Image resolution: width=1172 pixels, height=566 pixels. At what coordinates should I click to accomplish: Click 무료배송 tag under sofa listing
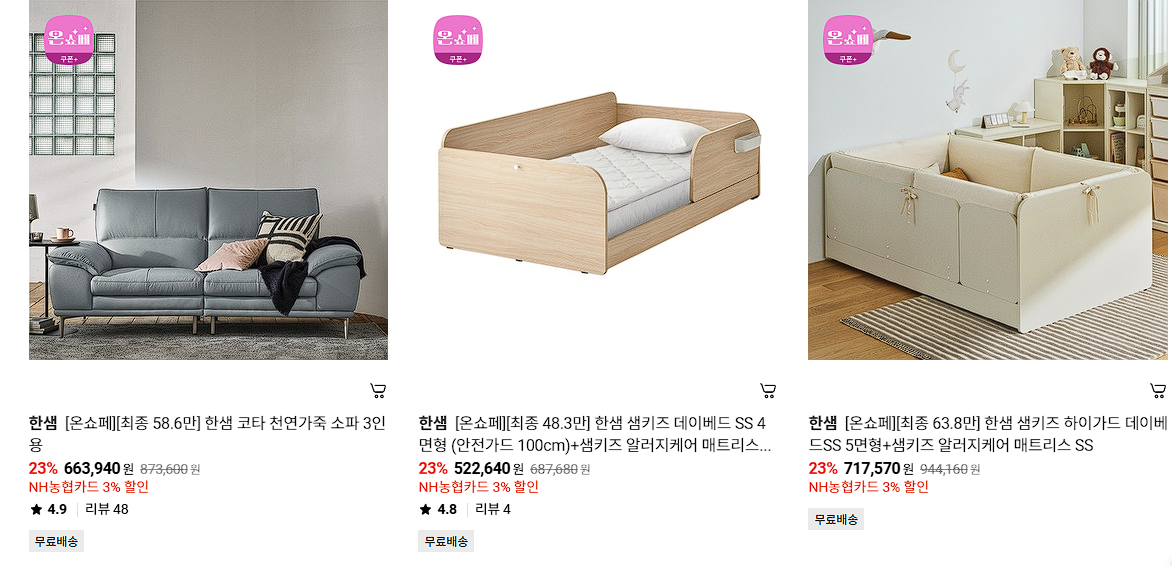(x=57, y=541)
